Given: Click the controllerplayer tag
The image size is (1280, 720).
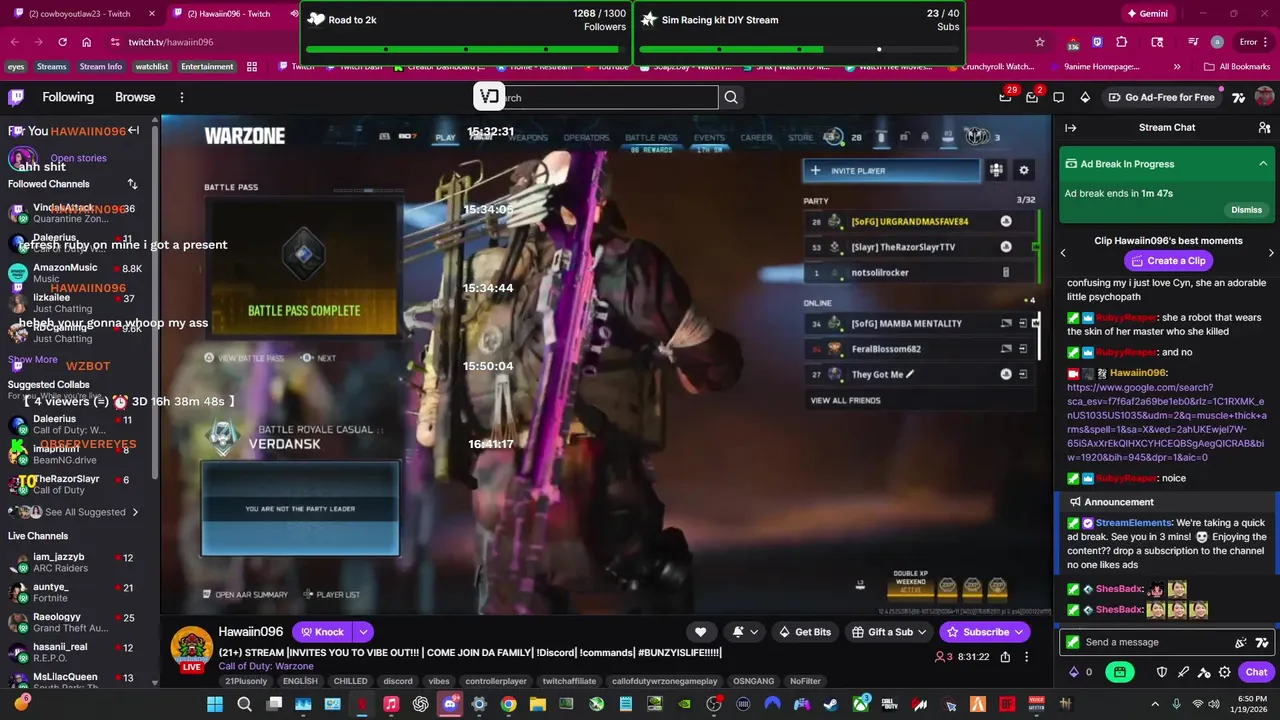Looking at the screenshot, I should click(x=496, y=681).
